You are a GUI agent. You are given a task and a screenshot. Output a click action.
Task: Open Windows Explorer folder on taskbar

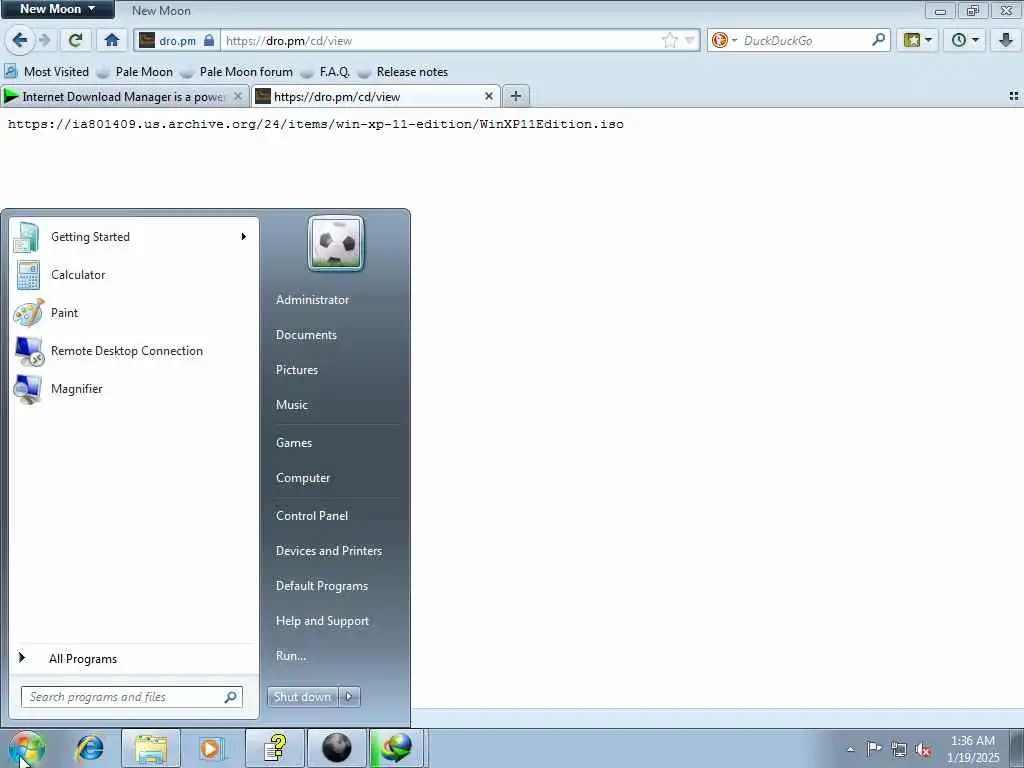pyautogui.click(x=151, y=748)
